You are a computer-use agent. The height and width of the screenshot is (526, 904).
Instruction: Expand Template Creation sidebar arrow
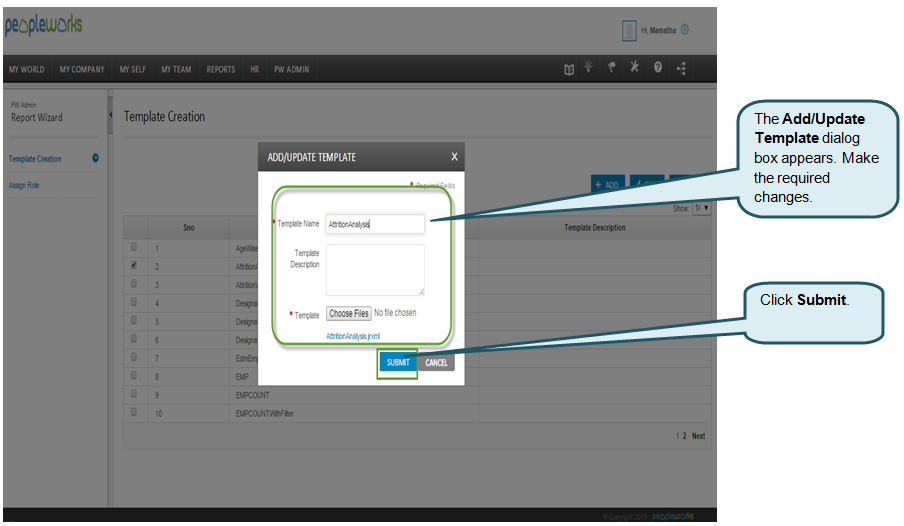[x=95, y=158]
